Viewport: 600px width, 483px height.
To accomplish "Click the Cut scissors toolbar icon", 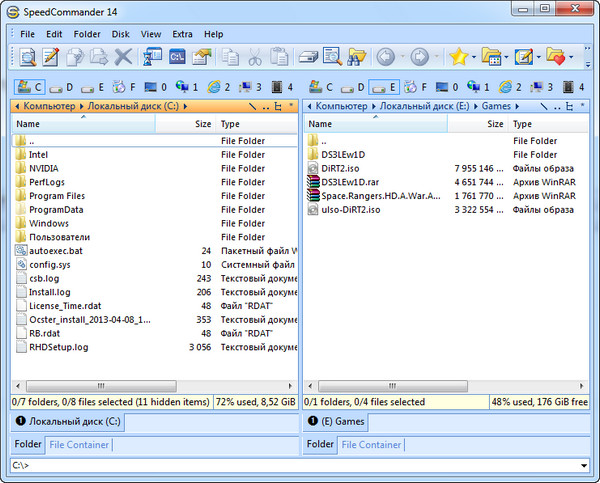I will click(x=255, y=57).
